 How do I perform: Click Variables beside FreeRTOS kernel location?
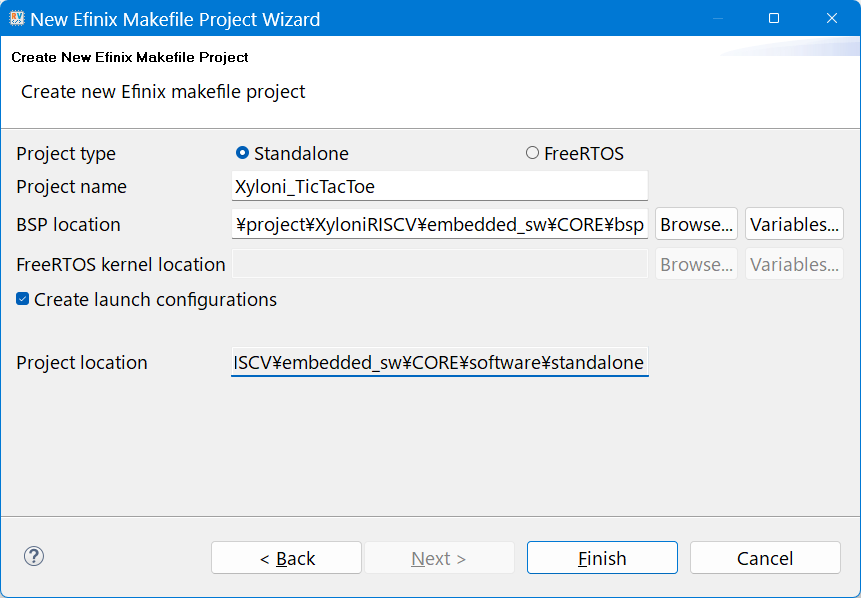pos(794,264)
